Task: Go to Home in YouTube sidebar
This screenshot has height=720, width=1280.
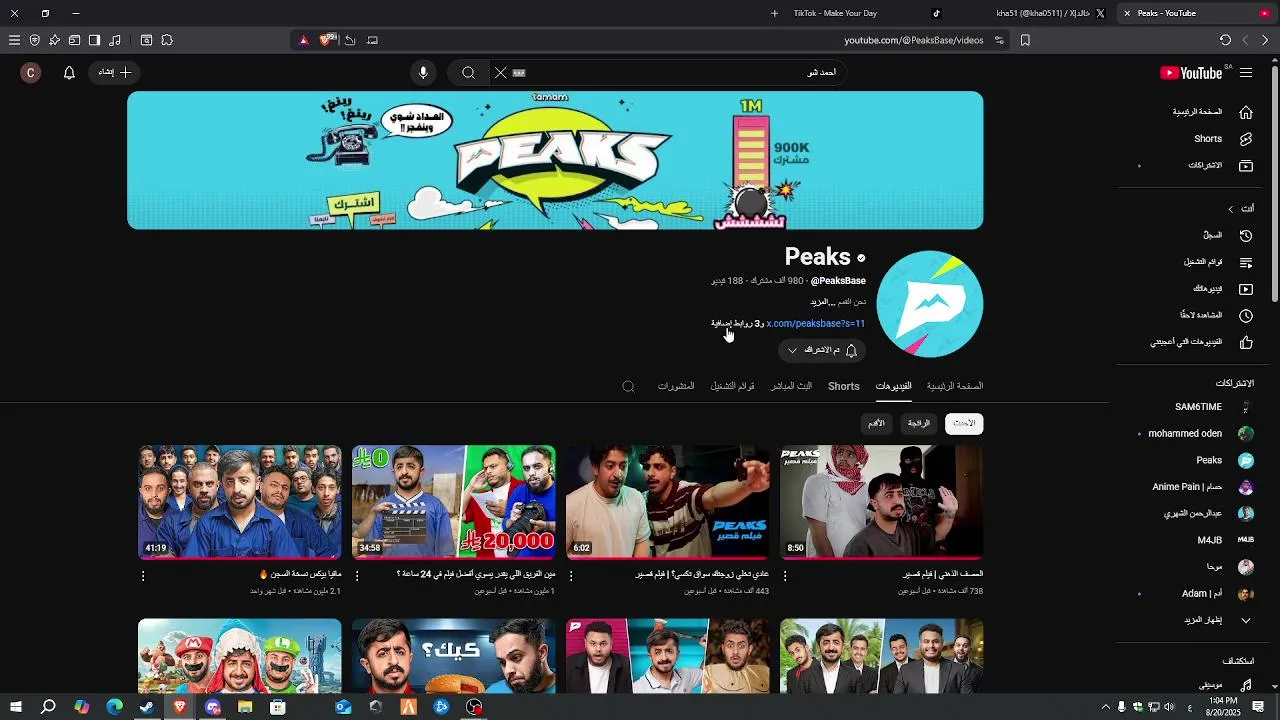Action: coord(1212,112)
